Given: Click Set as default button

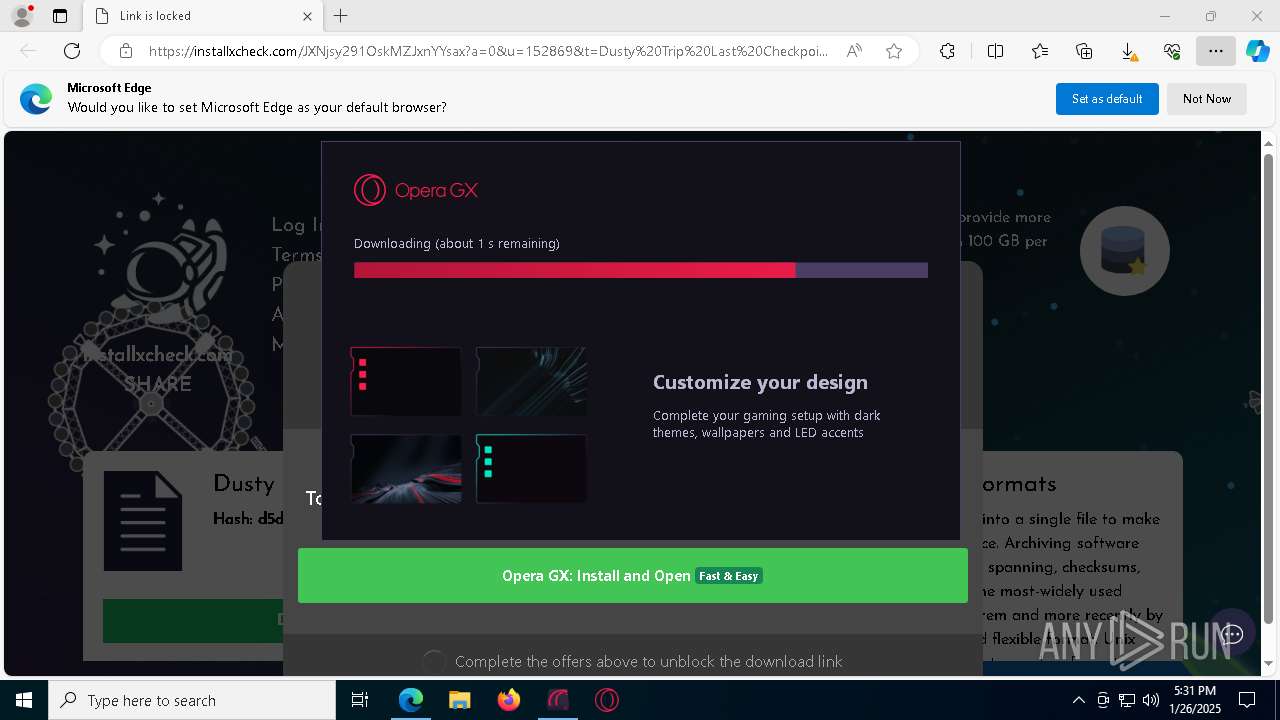Looking at the screenshot, I should point(1107,99).
